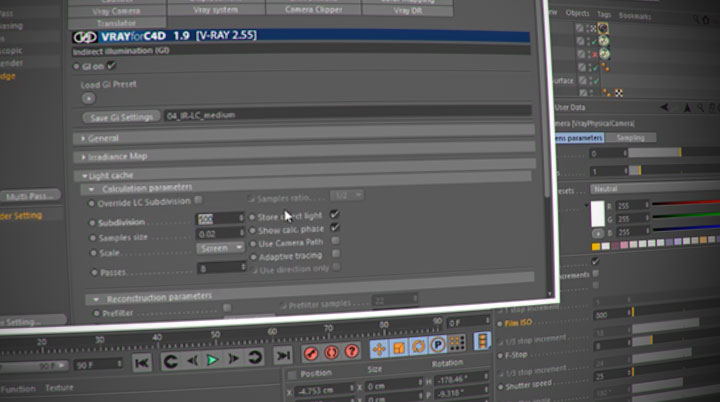This screenshot has width=720, height=402.
Task: Collapse Reconstruction parameters group
Action: click(x=96, y=300)
